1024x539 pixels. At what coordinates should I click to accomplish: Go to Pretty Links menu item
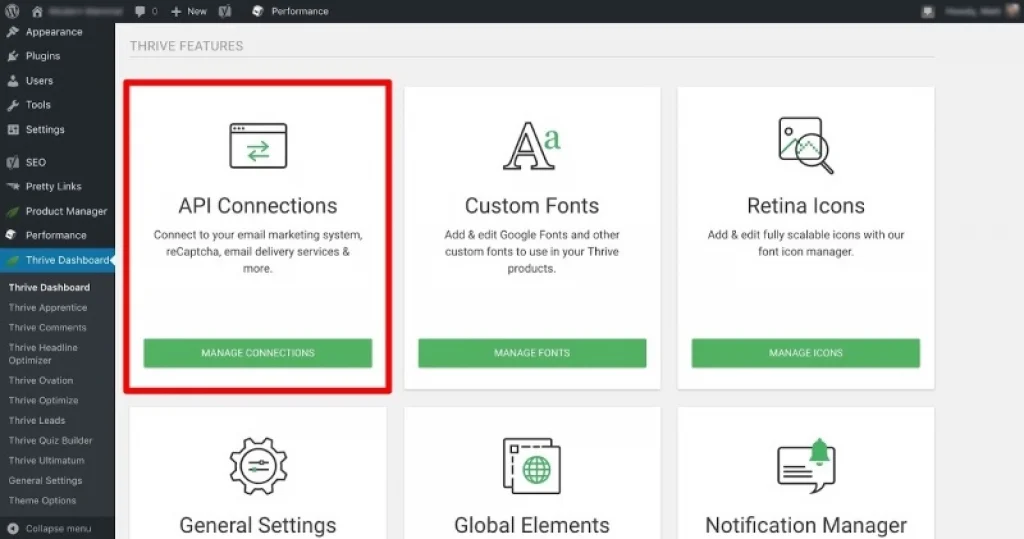[53, 186]
